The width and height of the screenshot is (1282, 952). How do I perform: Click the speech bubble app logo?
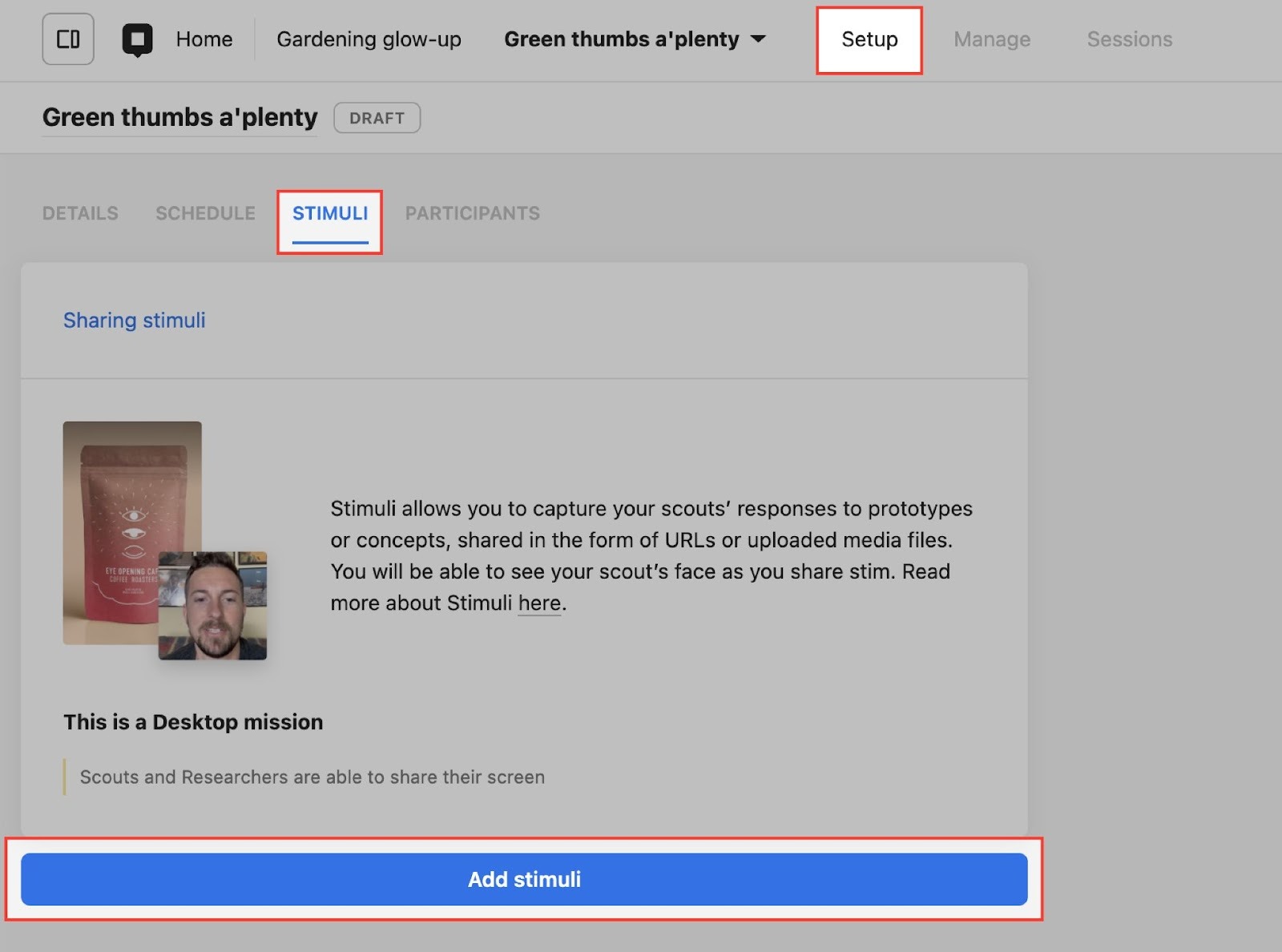click(137, 39)
